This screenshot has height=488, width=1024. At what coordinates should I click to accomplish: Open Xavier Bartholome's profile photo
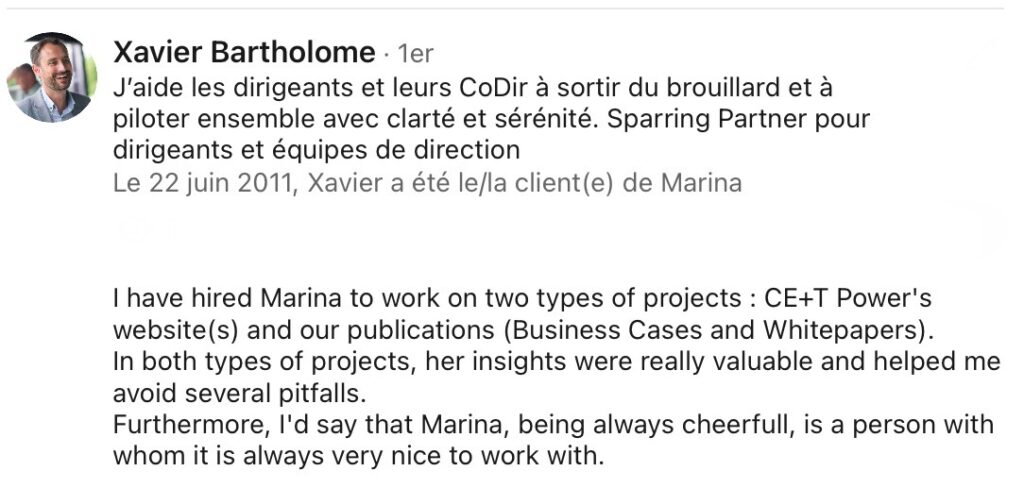coord(52,78)
